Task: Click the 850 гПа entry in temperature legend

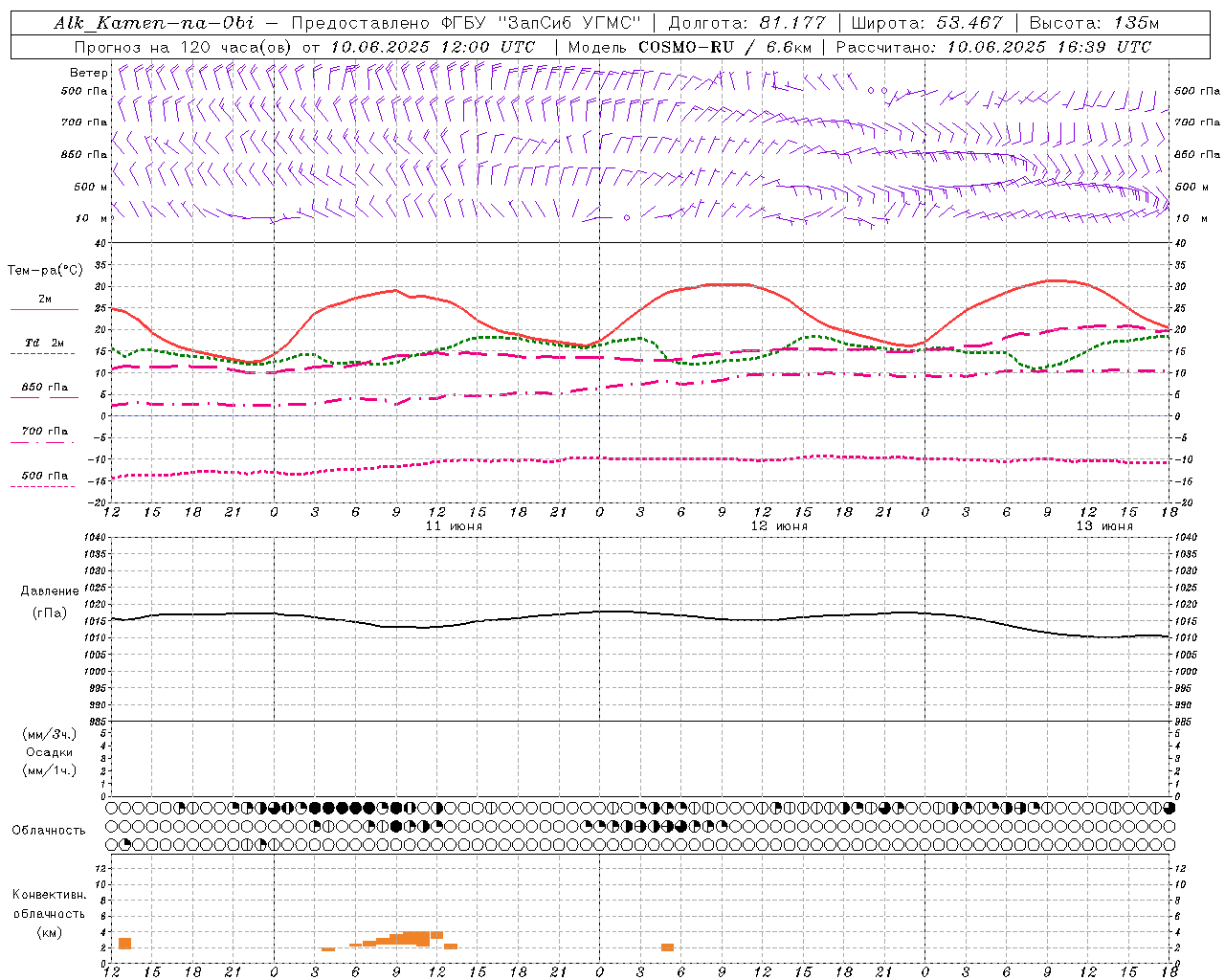Action: [45, 388]
